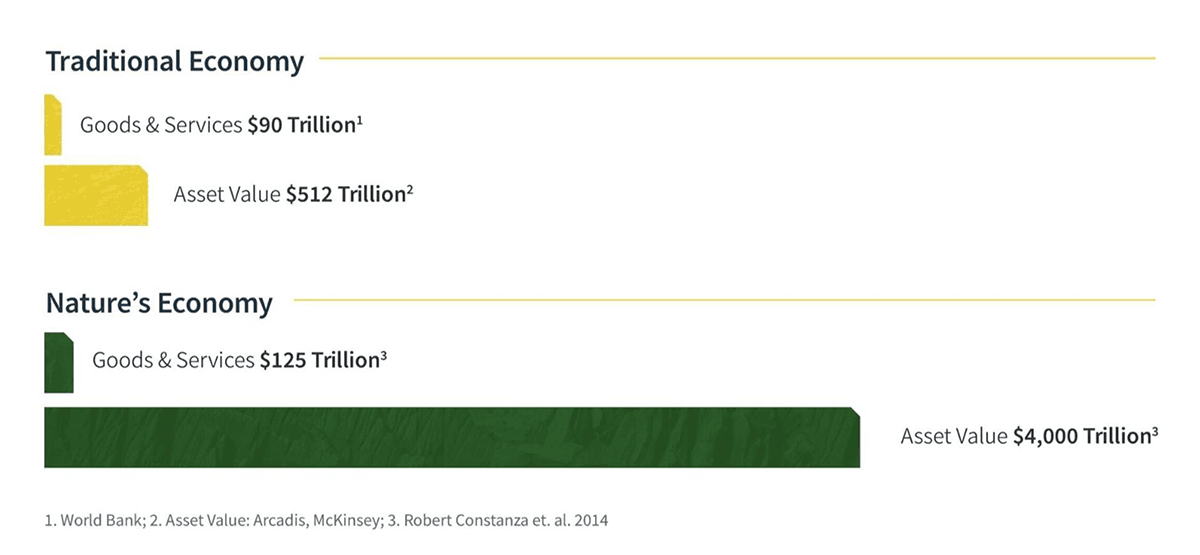The image size is (1200, 555).
Task: Click the Nature's Economy heading
Action: [159, 303]
